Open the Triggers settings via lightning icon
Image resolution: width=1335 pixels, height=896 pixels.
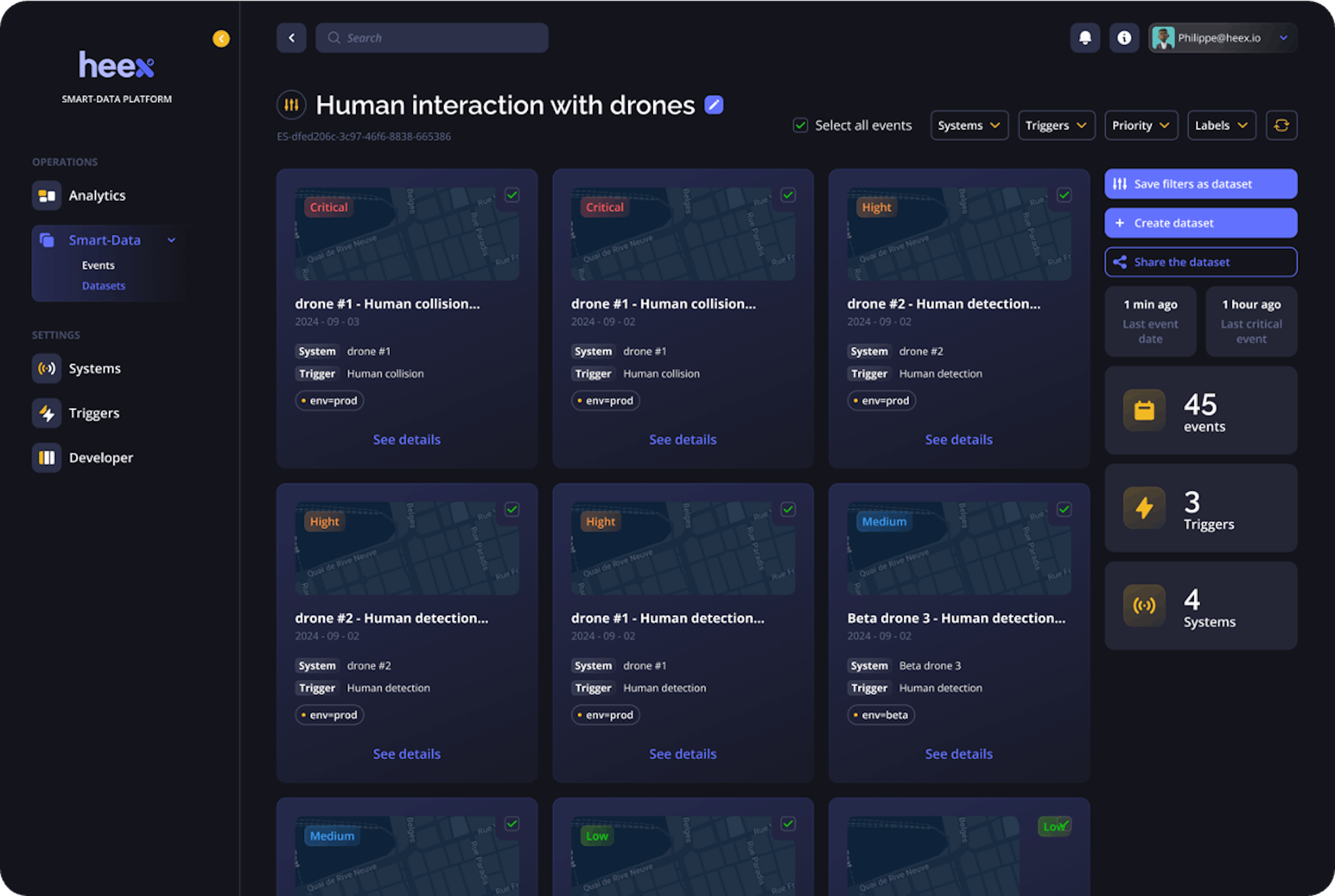(46, 412)
